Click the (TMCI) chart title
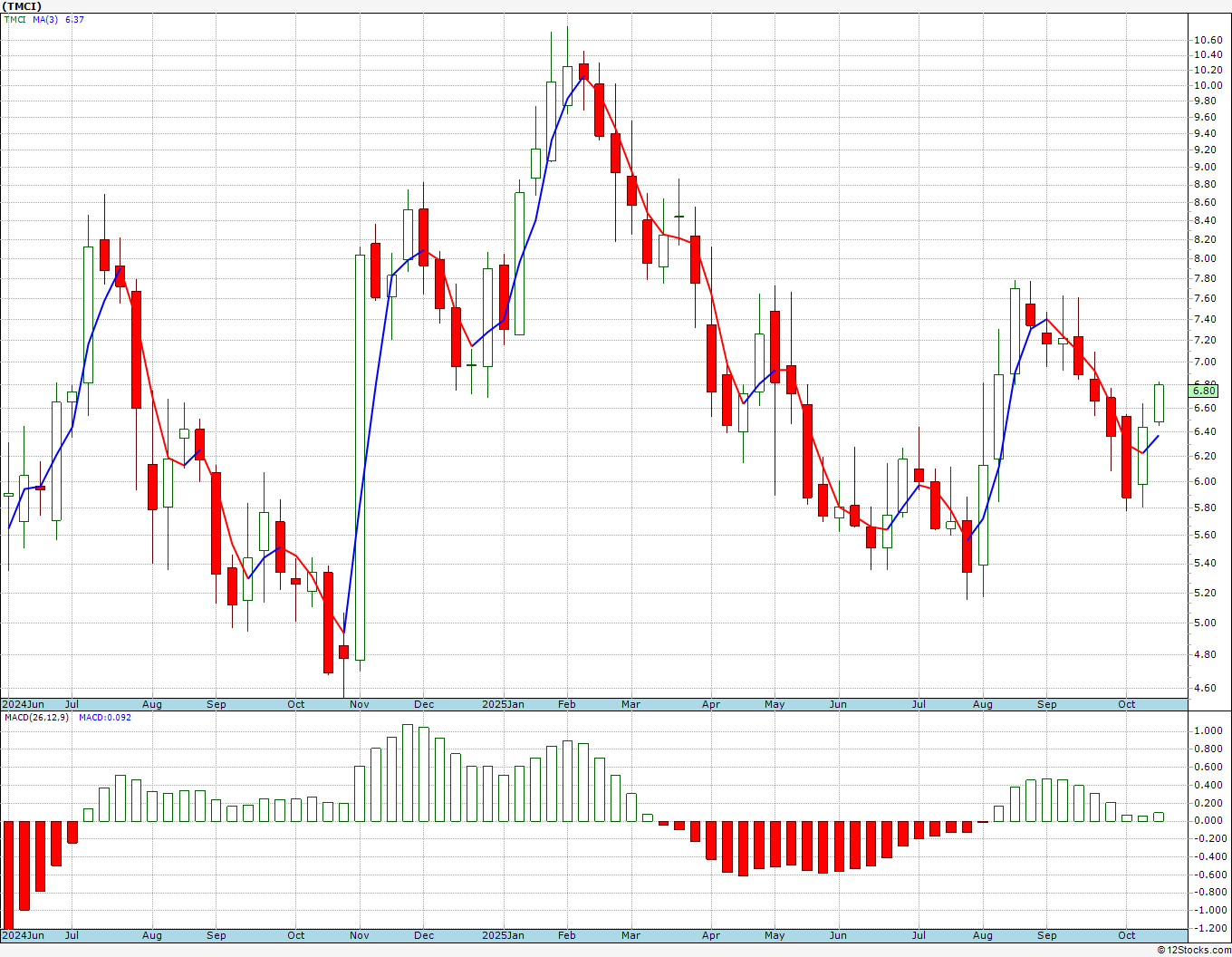1232x957 pixels. 22,6
